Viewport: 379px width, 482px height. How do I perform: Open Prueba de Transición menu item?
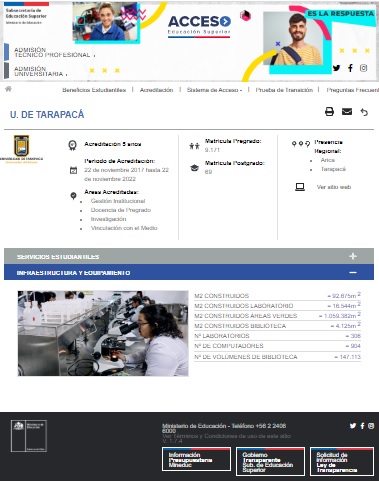[x=284, y=90]
